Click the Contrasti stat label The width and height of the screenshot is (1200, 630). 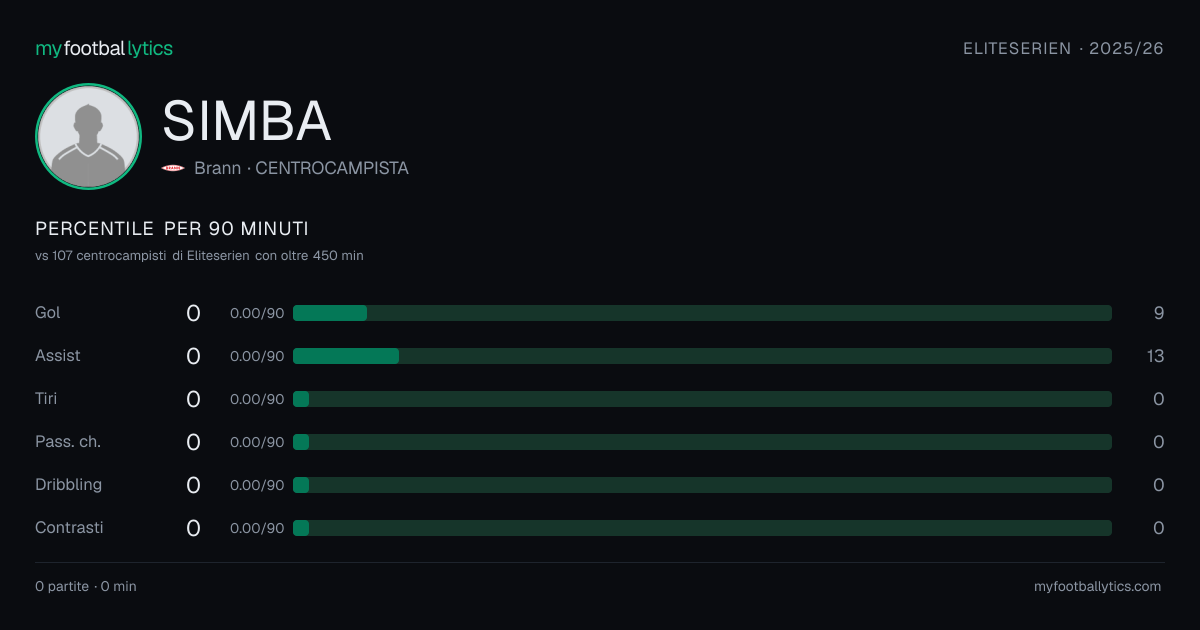click(69, 528)
